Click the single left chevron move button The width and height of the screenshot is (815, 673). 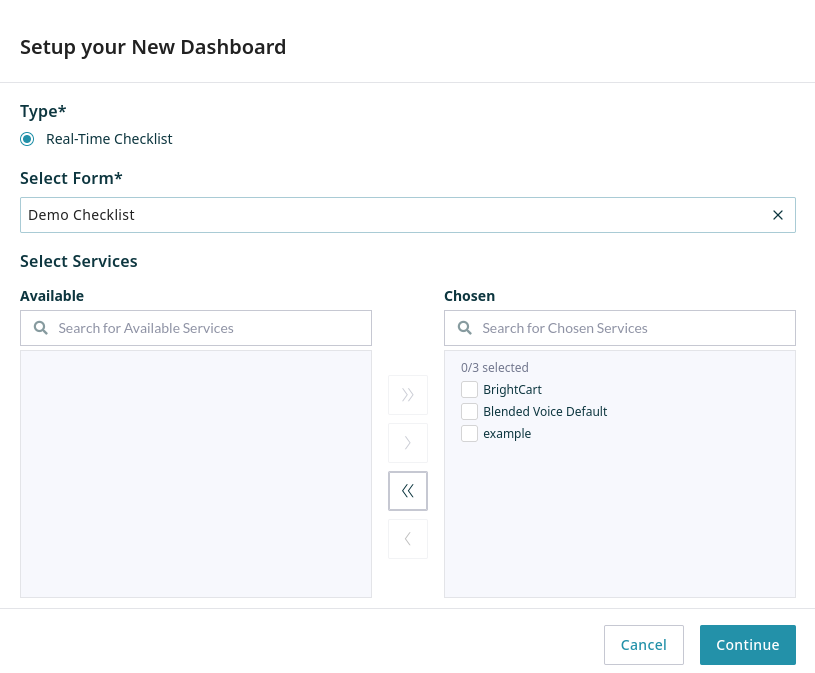[407, 539]
